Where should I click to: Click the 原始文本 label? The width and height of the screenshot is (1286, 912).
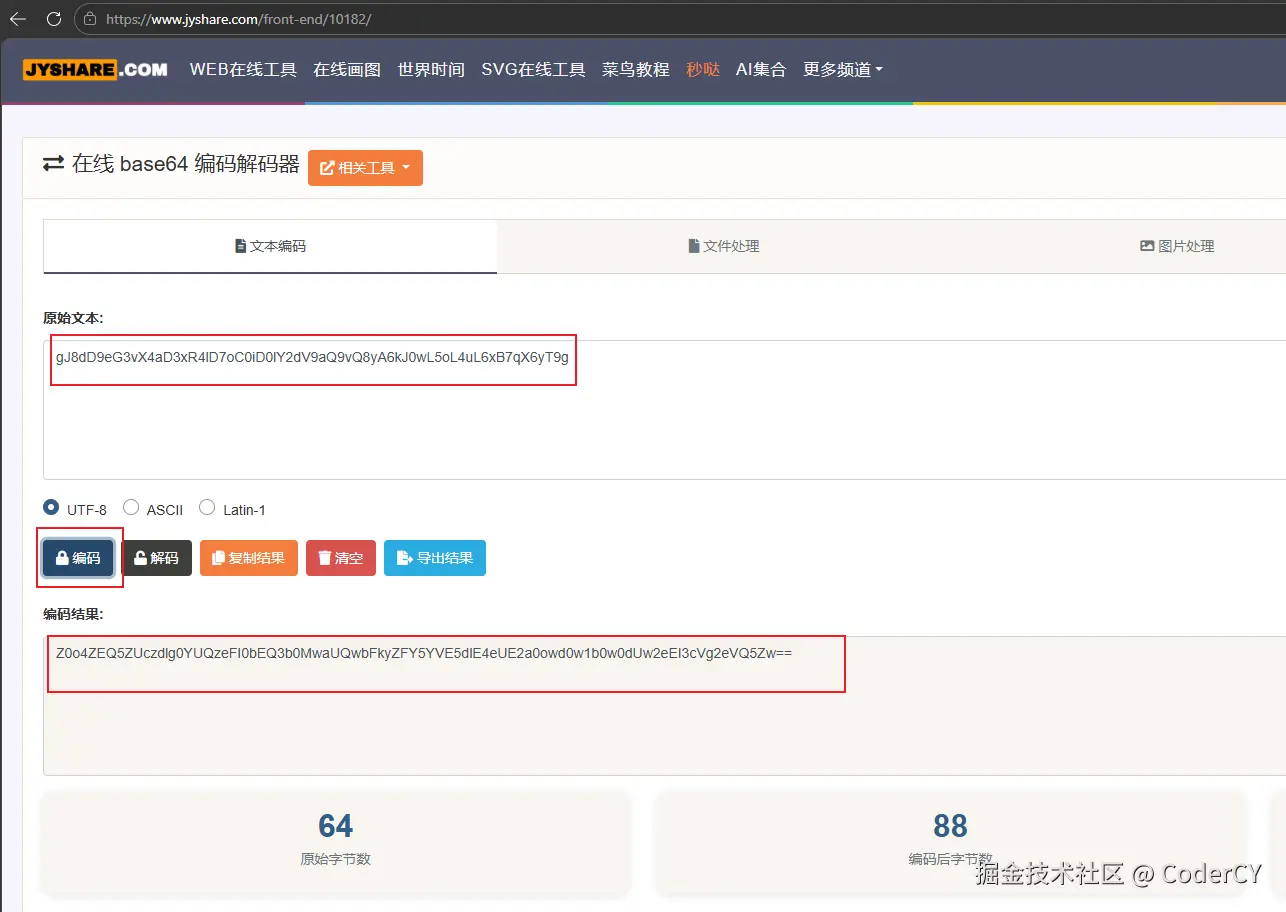[73, 318]
